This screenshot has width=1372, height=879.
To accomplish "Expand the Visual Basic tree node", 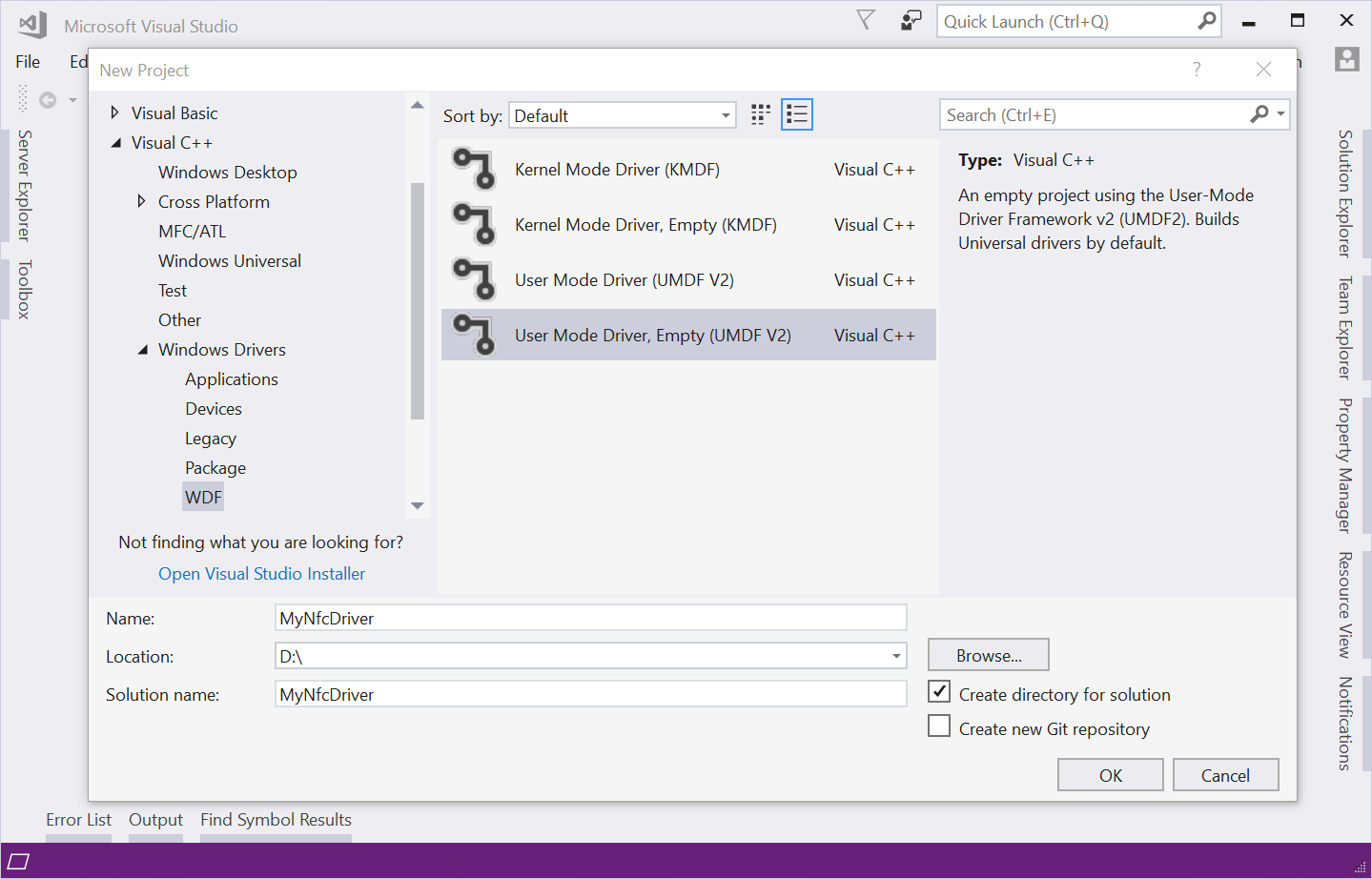I will (115, 112).
